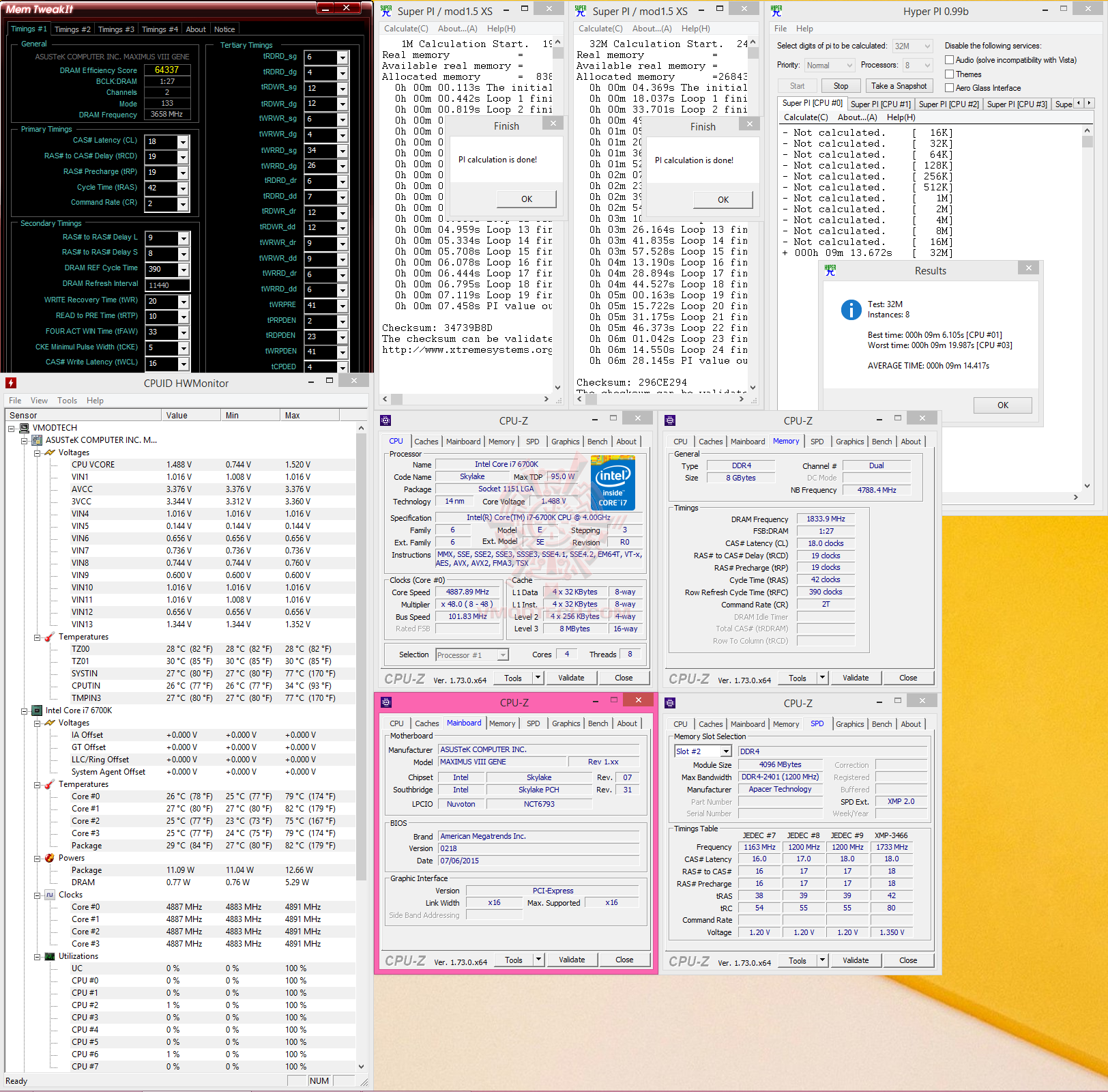
Task: Click the CPU-Z icon of the SPD window
Action: click(670, 703)
